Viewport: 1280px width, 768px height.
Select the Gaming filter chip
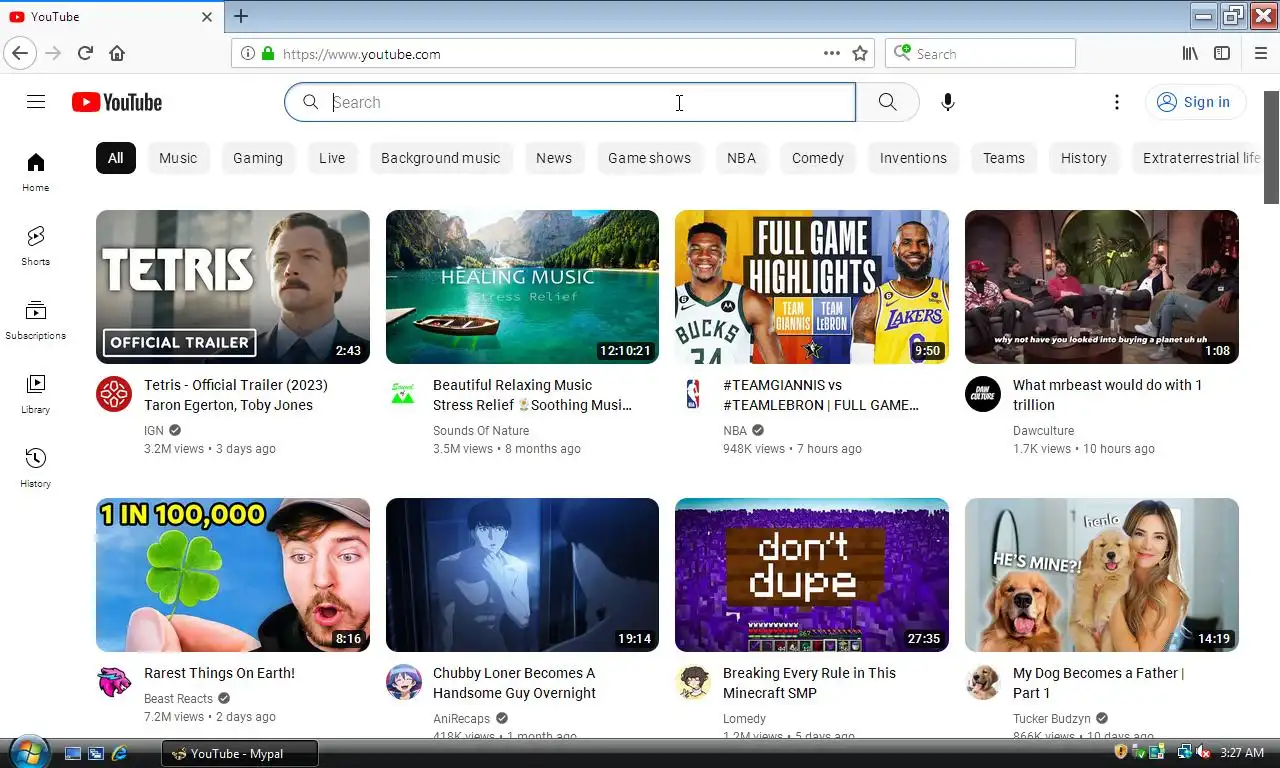pyautogui.click(x=258, y=158)
